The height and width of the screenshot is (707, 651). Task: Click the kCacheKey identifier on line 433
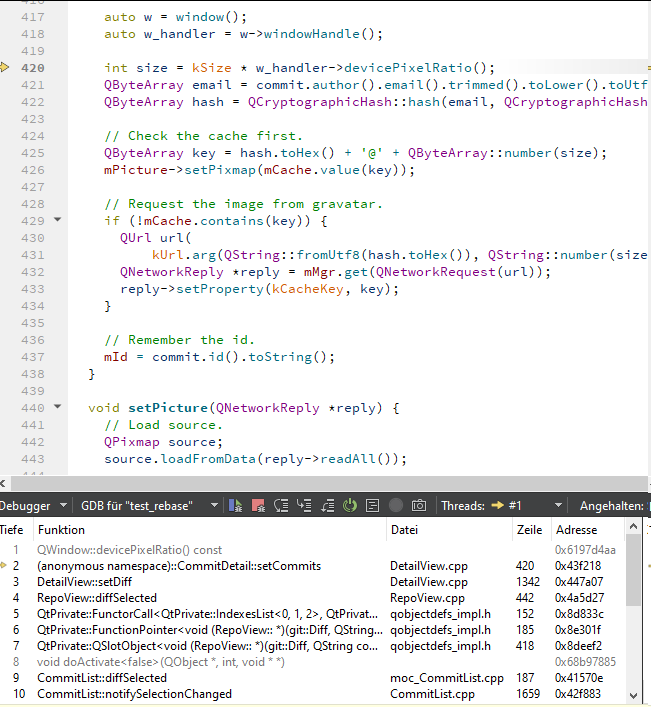point(307,289)
